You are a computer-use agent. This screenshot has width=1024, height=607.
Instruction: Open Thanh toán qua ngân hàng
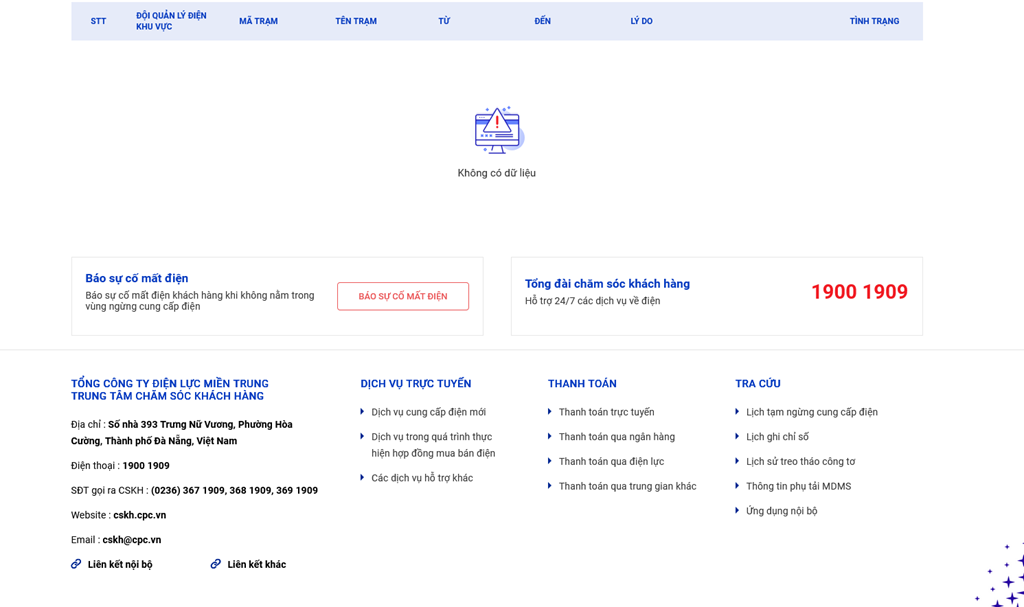click(x=616, y=437)
